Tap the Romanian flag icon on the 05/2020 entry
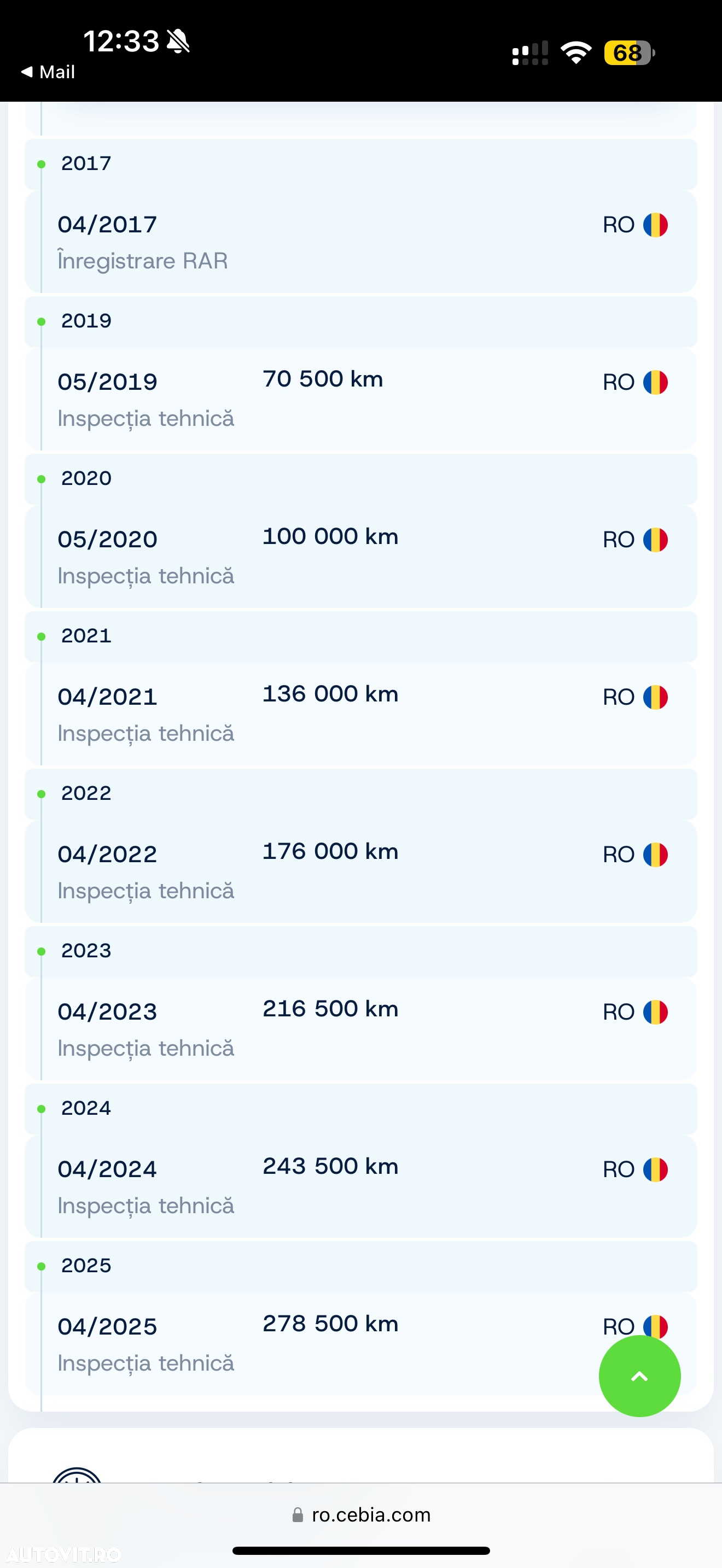 [x=656, y=539]
